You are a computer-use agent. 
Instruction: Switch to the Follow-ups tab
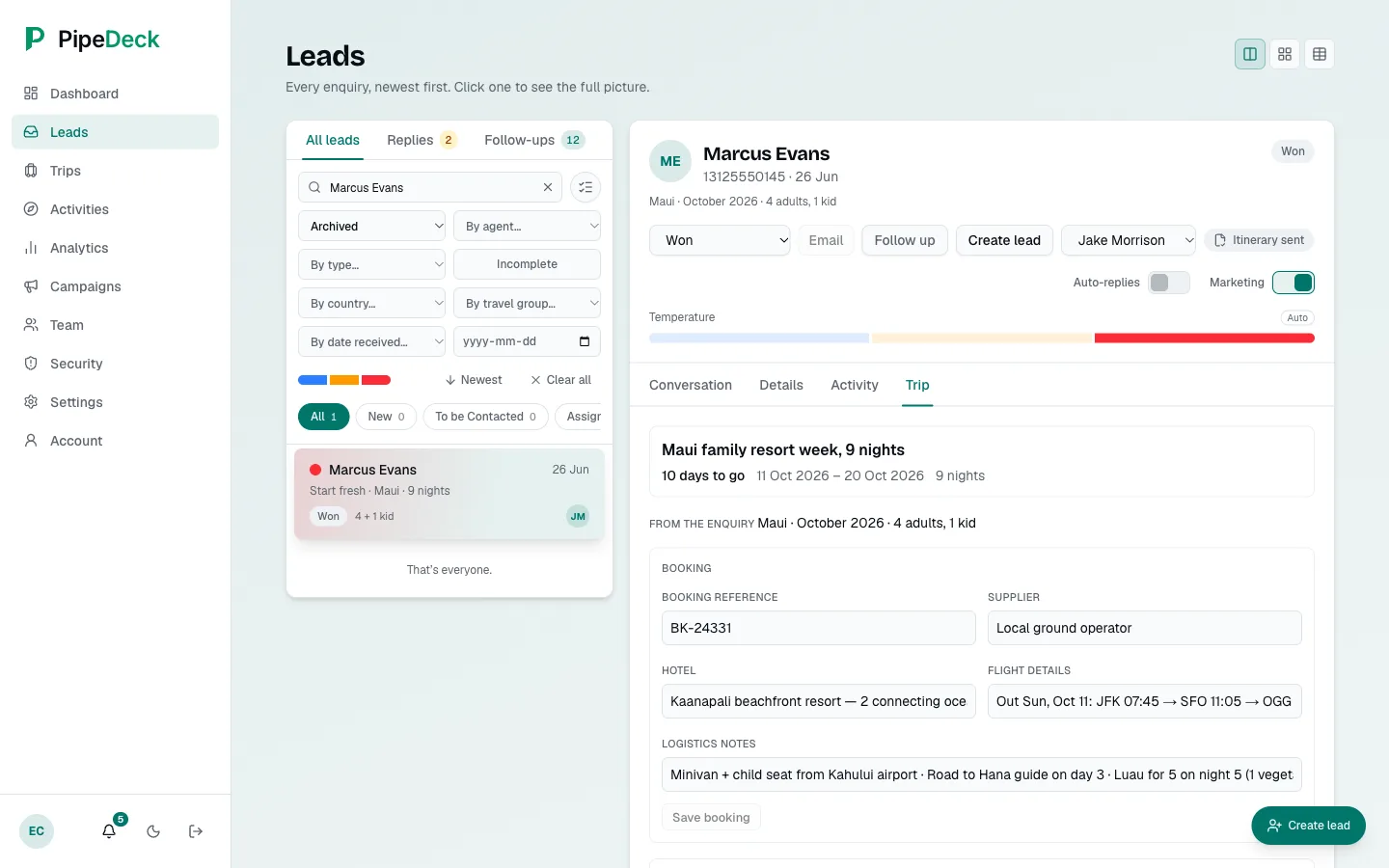tap(534, 140)
